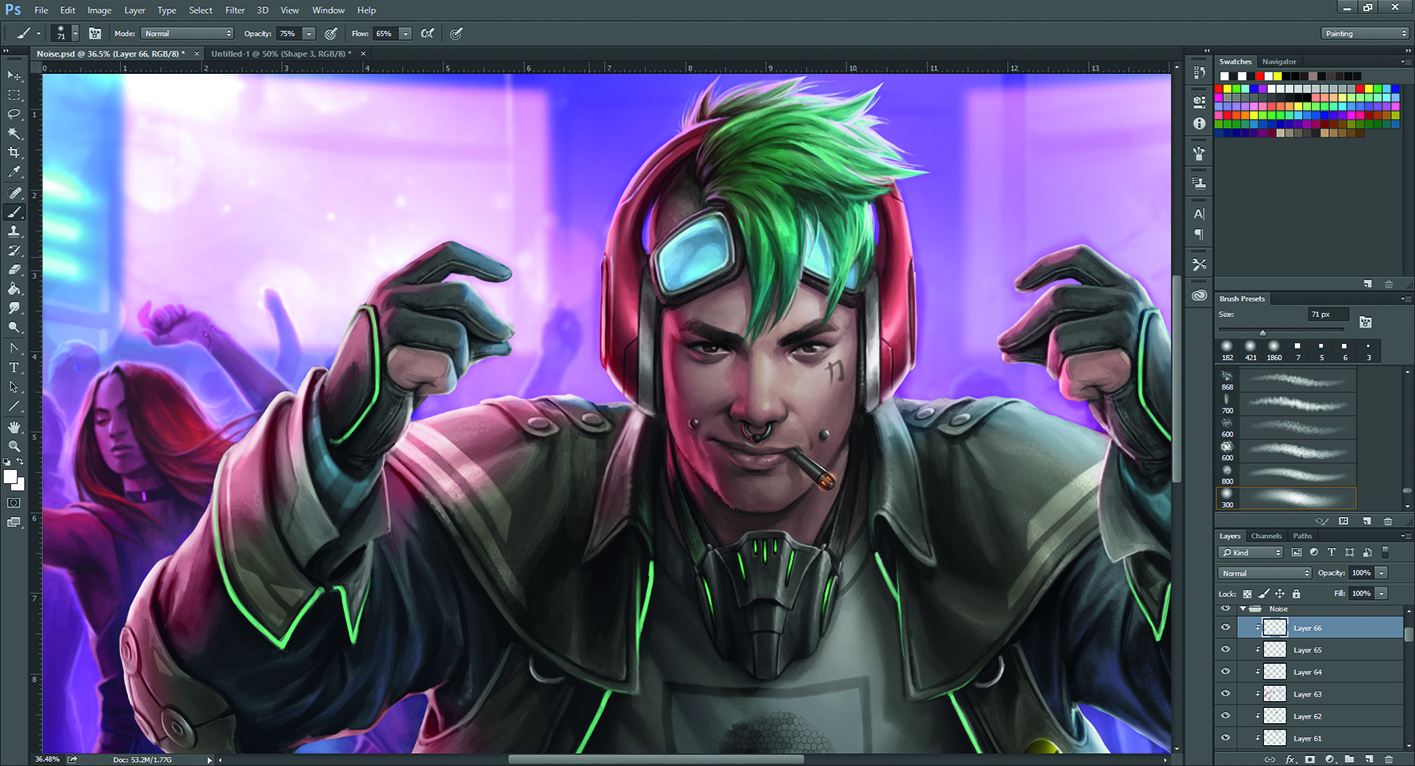Select the Dodge tool
The width and height of the screenshot is (1415, 766).
pyautogui.click(x=14, y=328)
